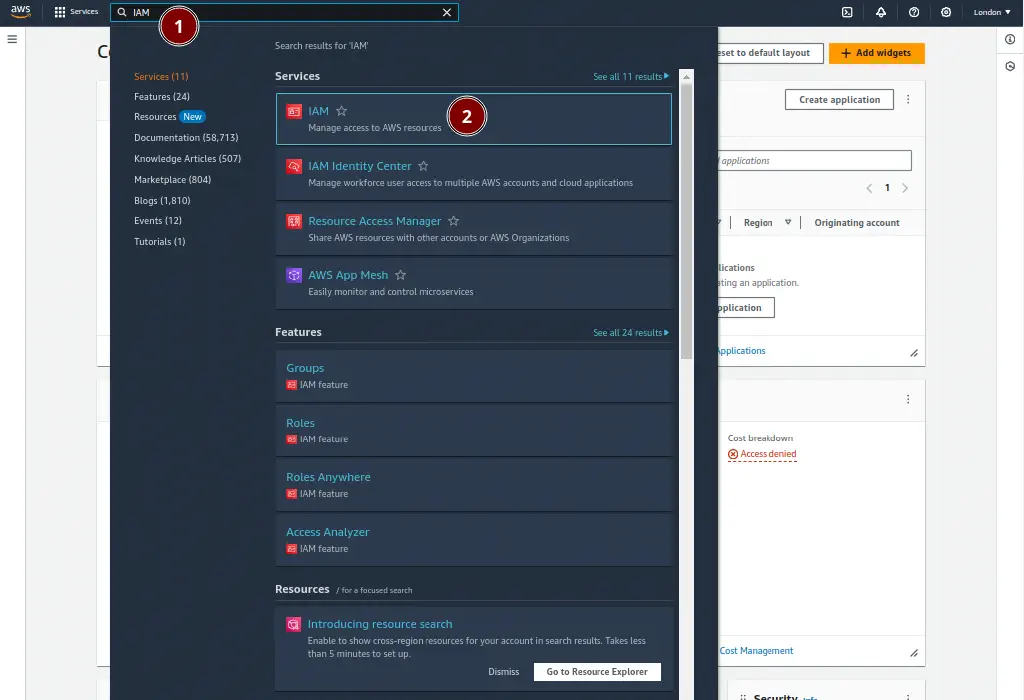
Task: Open the Roles IAM feature
Action: point(473,430)
